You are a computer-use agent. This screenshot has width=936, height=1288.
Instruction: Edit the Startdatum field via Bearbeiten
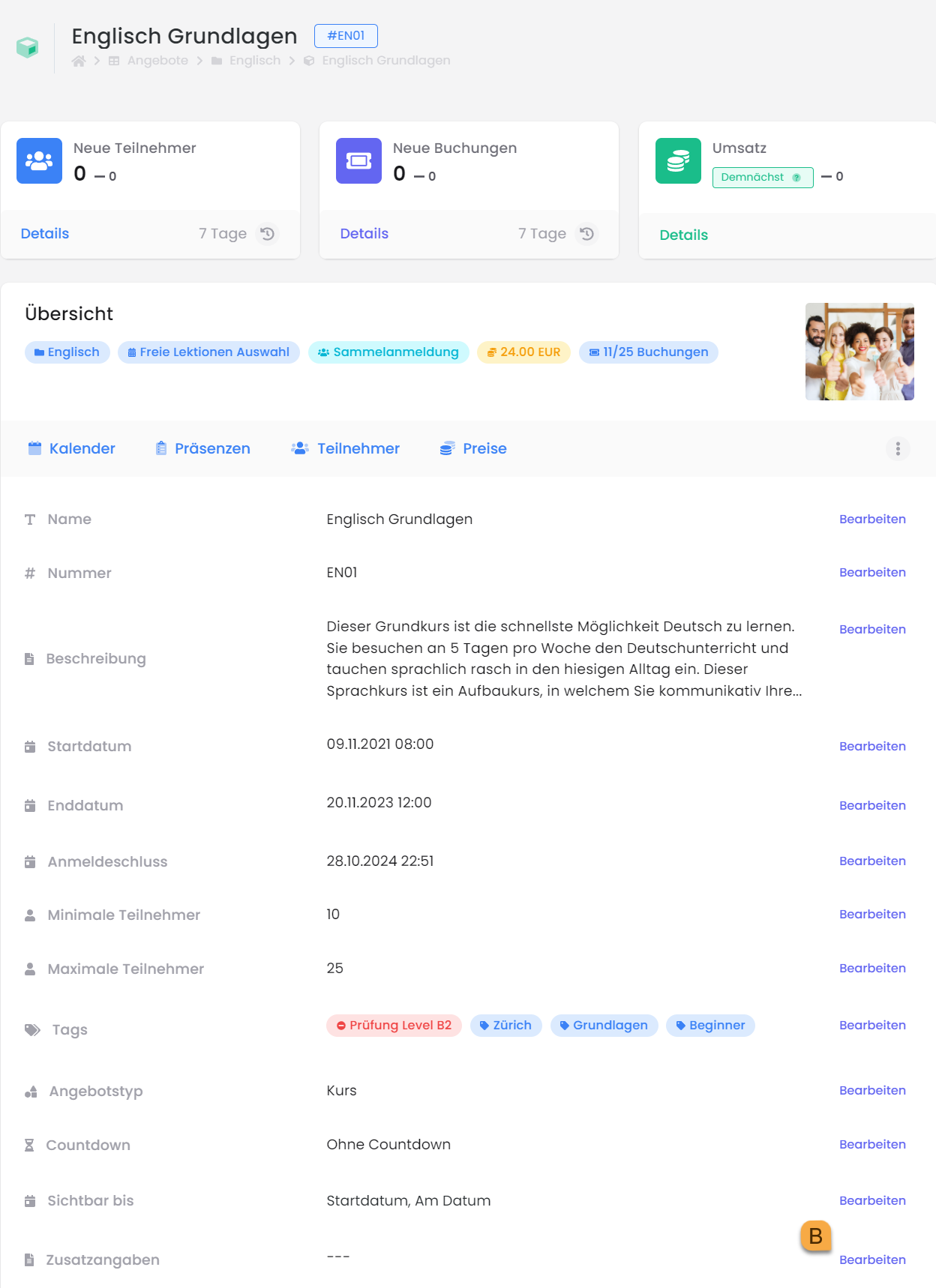[x=872, y=746]
